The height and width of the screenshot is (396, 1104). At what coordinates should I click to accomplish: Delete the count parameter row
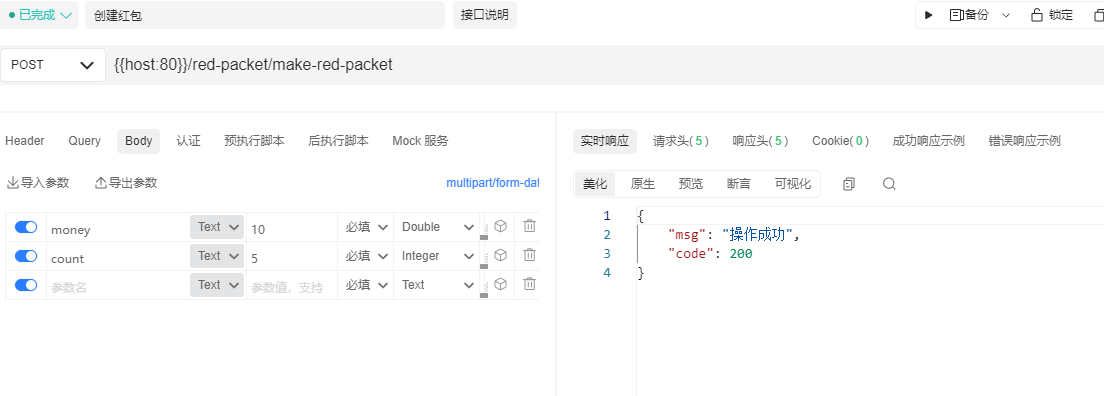point(529,255)
